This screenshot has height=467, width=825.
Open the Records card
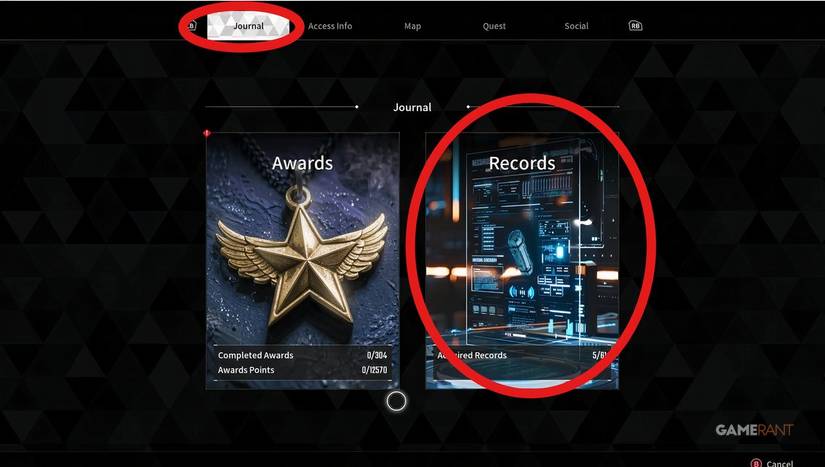point(522,261)
